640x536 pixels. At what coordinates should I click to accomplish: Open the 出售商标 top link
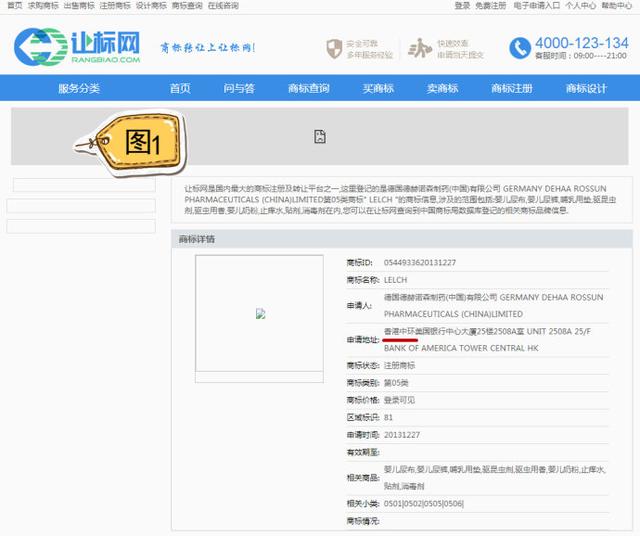pyautogui.click(x=79, y=5)
